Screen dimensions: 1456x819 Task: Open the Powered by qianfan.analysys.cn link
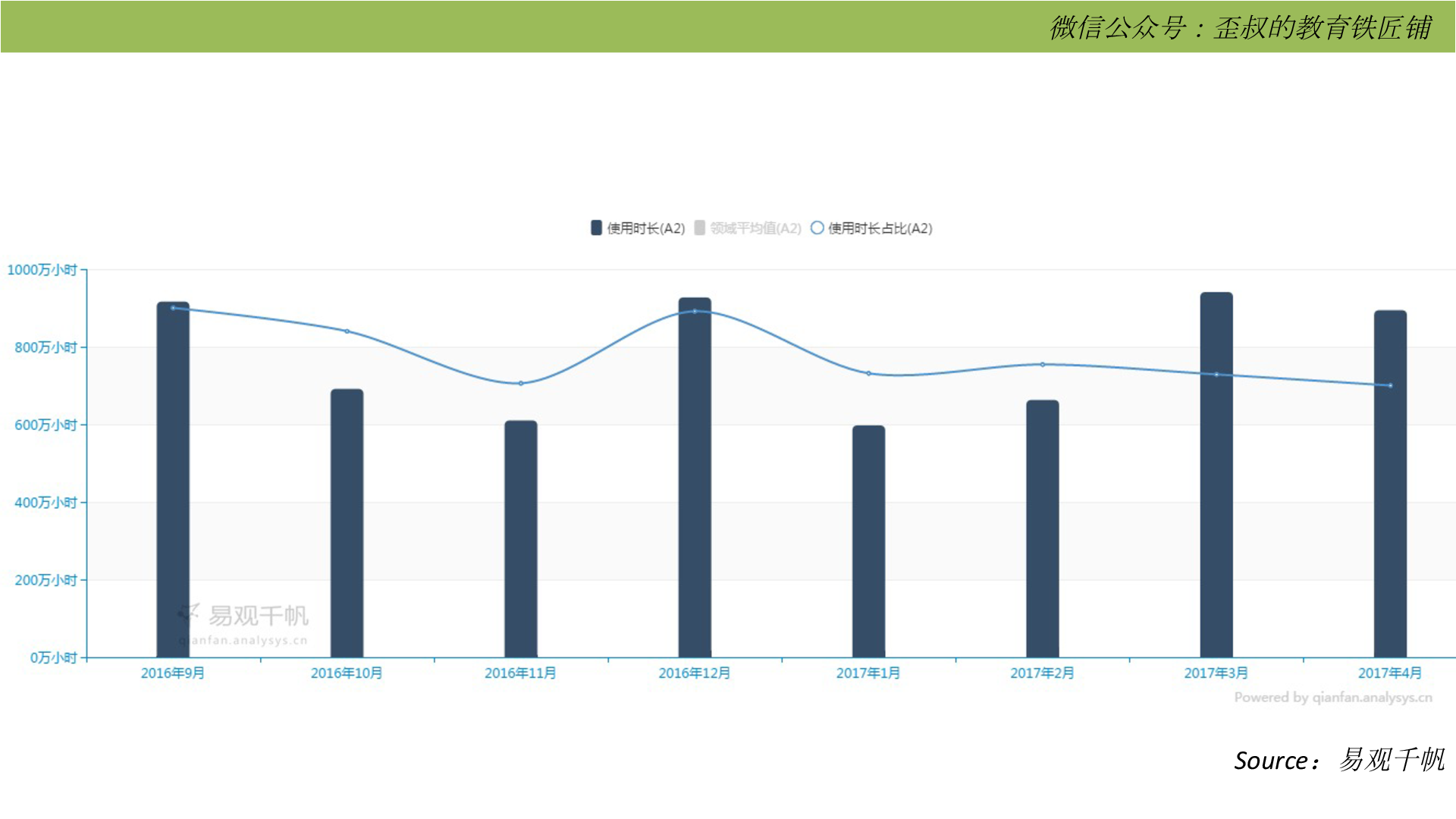point(1332,698)
